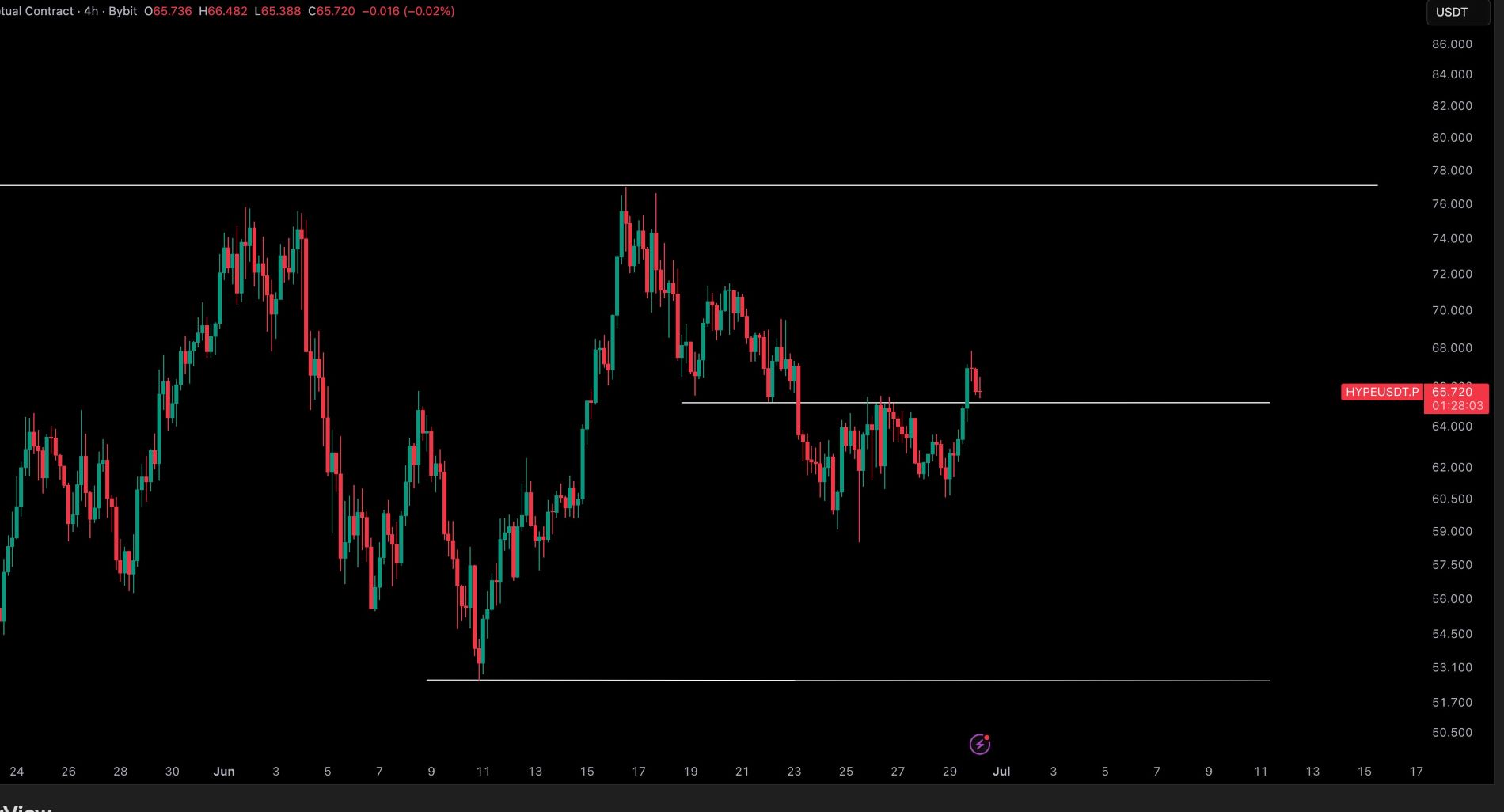Click the 62.000 price axis label
The image size is (1504, 812).
coord(1452,468)
